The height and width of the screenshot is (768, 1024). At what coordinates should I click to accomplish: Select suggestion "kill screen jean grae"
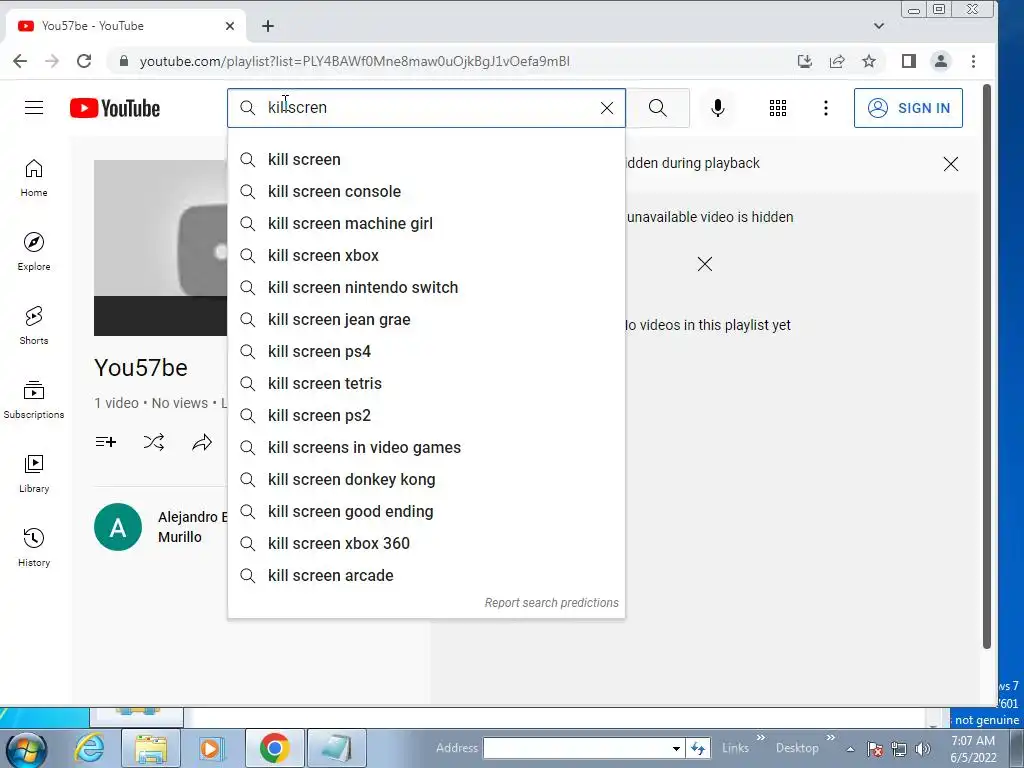coord(426,319)
